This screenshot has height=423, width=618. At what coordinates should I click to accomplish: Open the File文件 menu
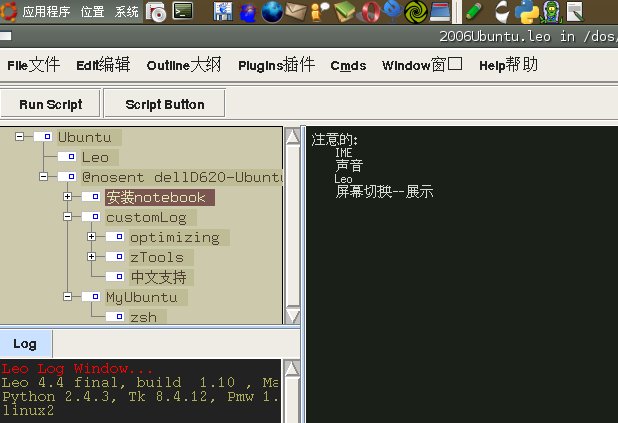click(33, 65)
